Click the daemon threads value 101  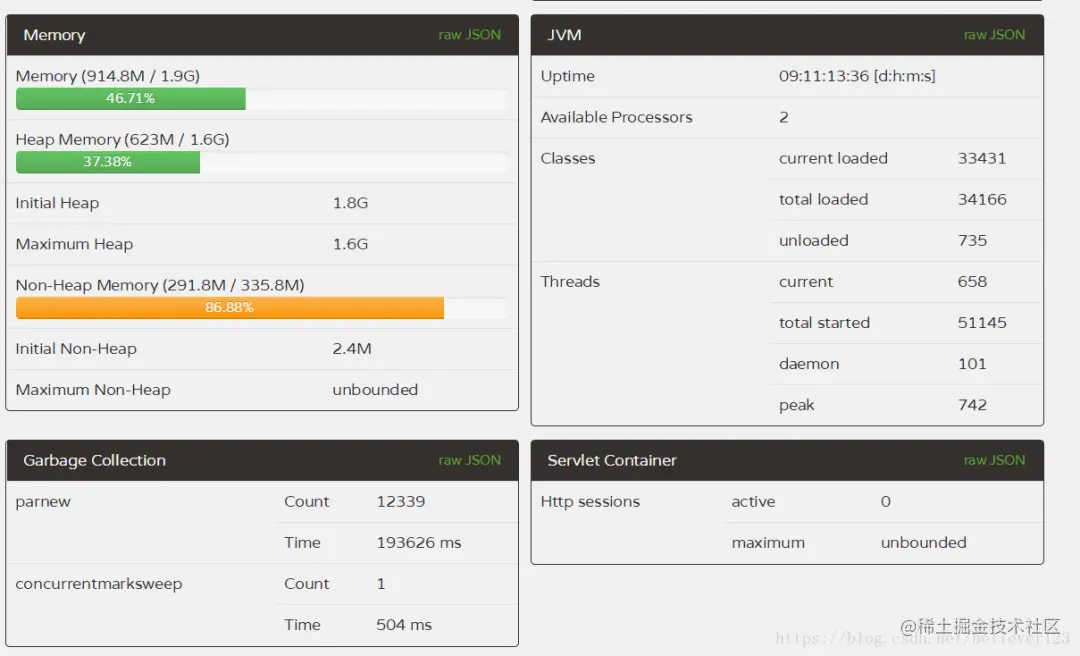coord(973,364)
